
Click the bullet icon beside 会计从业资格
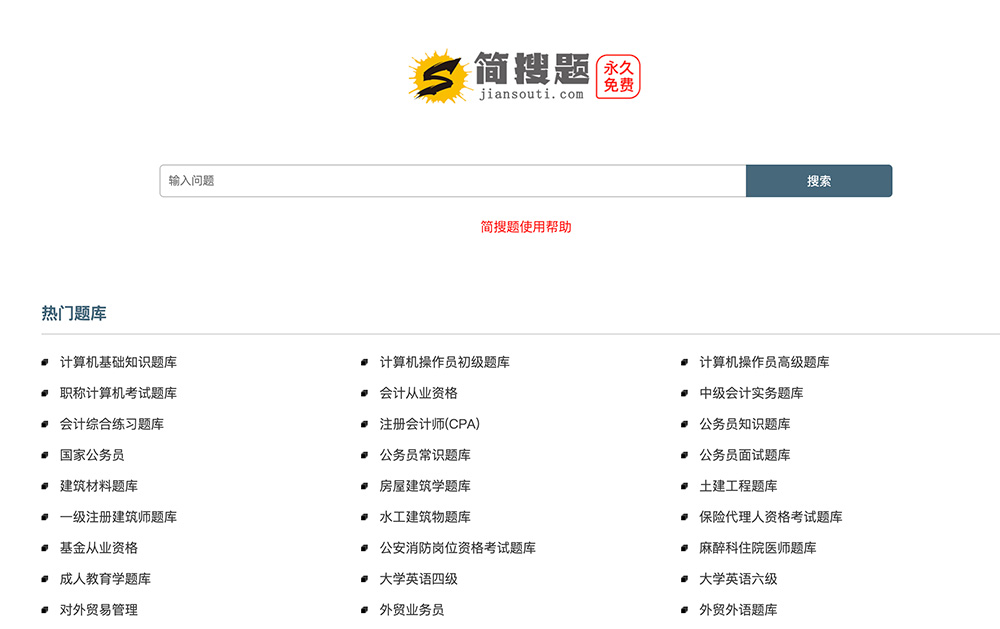coord(364,393)
